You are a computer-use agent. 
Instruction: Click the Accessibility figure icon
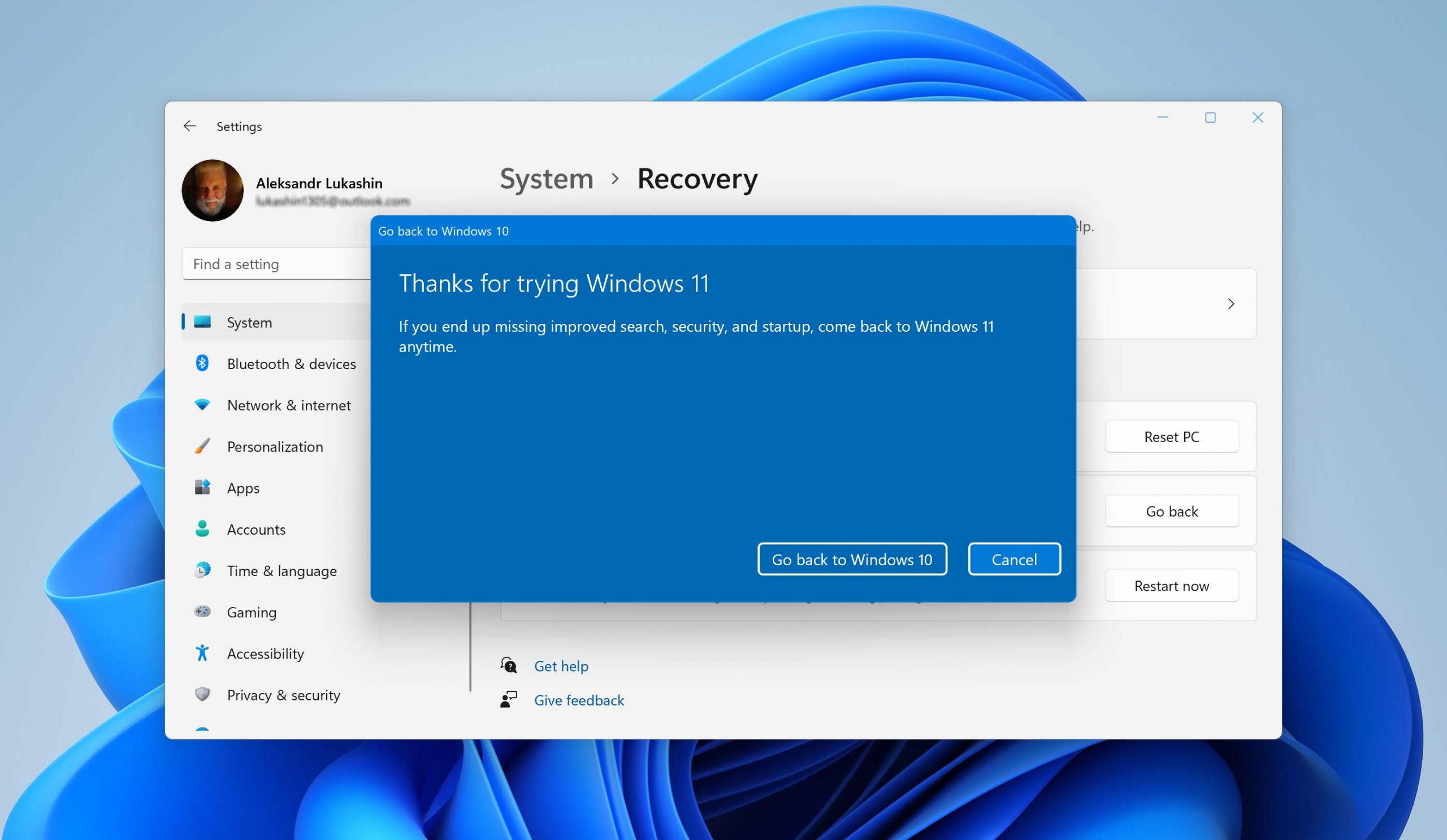202,653
